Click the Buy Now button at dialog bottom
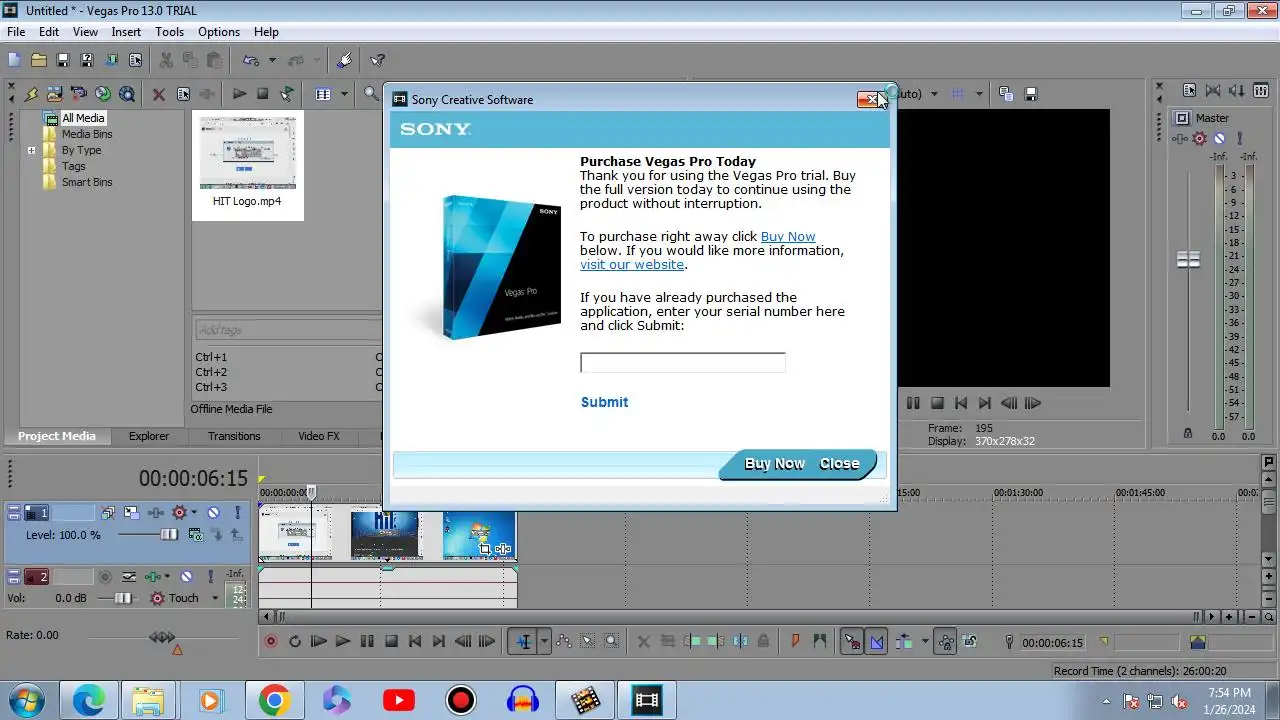Image resolution: width=1280 pixels, height=720 pixels. click(774, 464)
